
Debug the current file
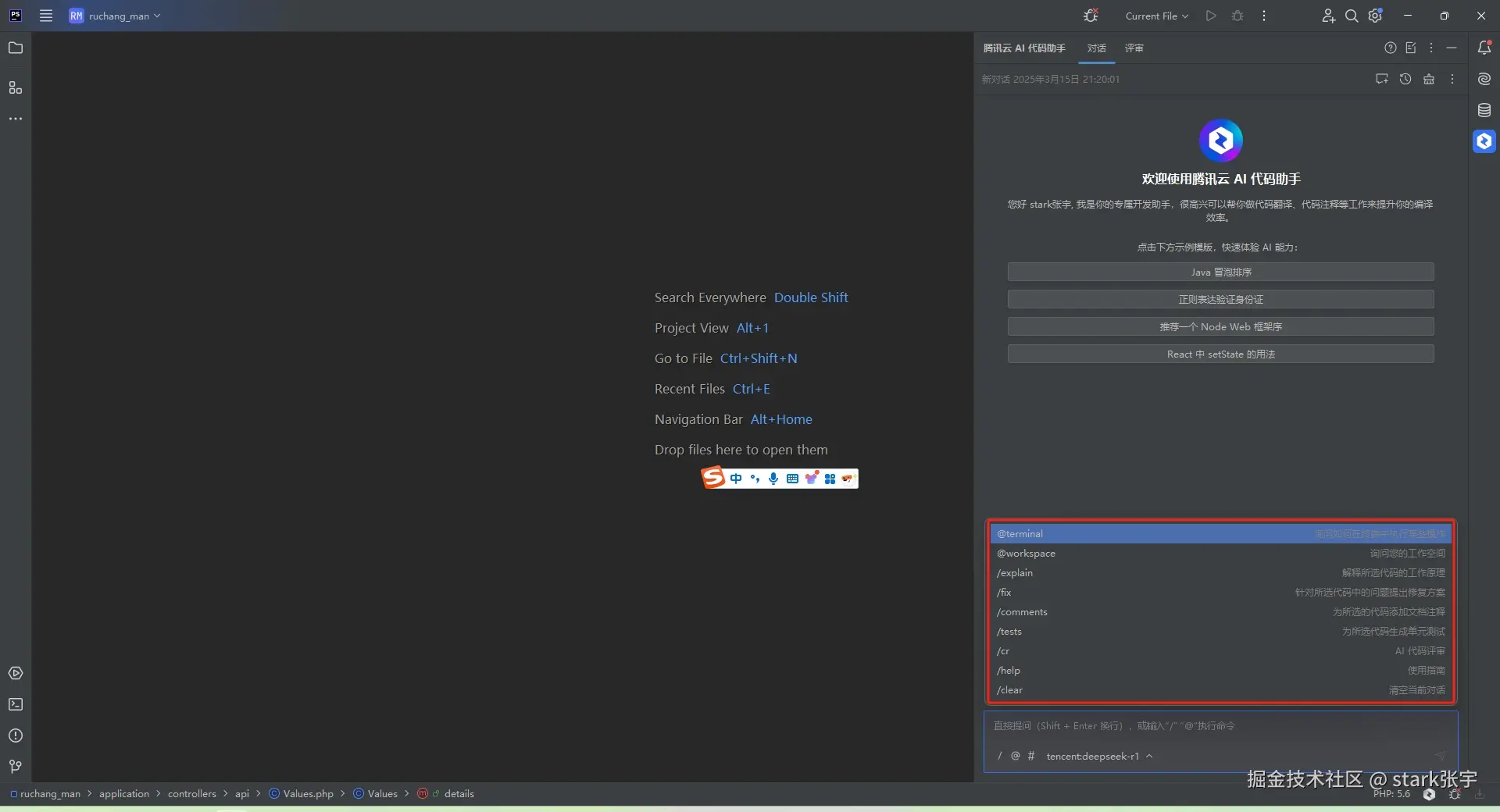(1237, 16)
